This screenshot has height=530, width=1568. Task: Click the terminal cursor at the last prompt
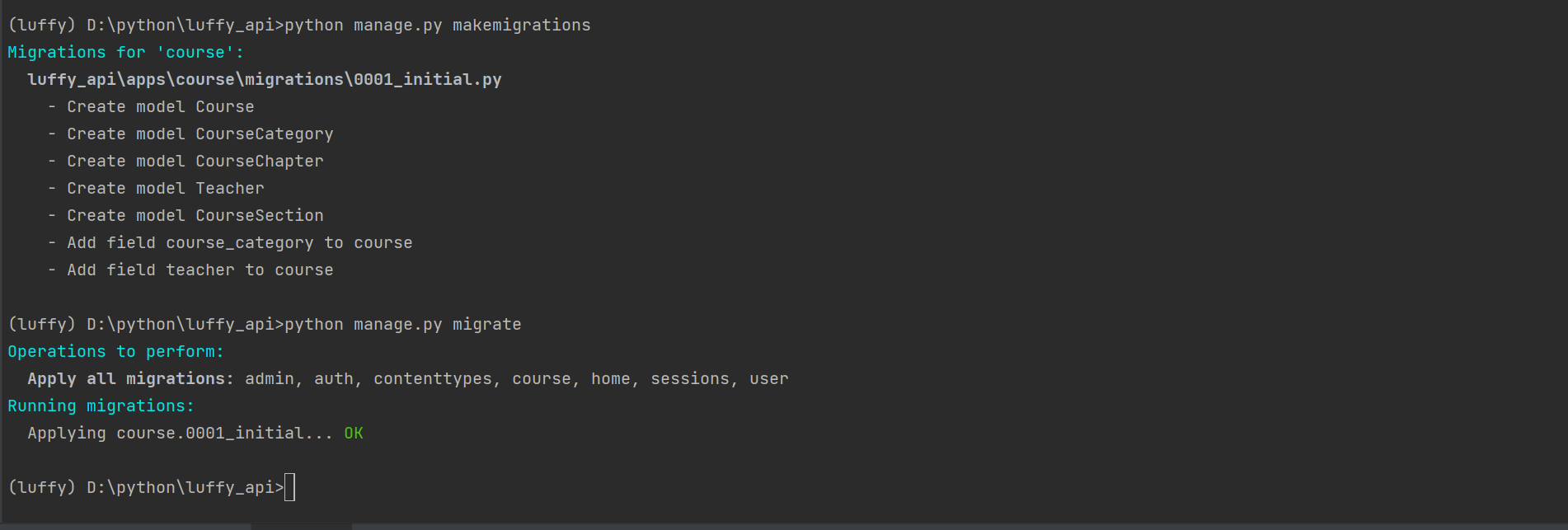[289, 487]
